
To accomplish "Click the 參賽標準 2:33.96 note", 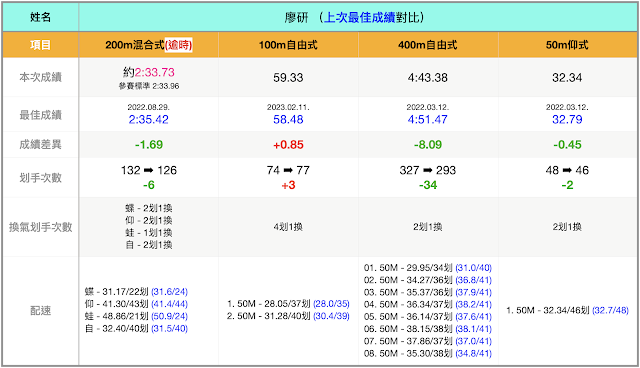I will pyautogui.click(x=149, y=86).
